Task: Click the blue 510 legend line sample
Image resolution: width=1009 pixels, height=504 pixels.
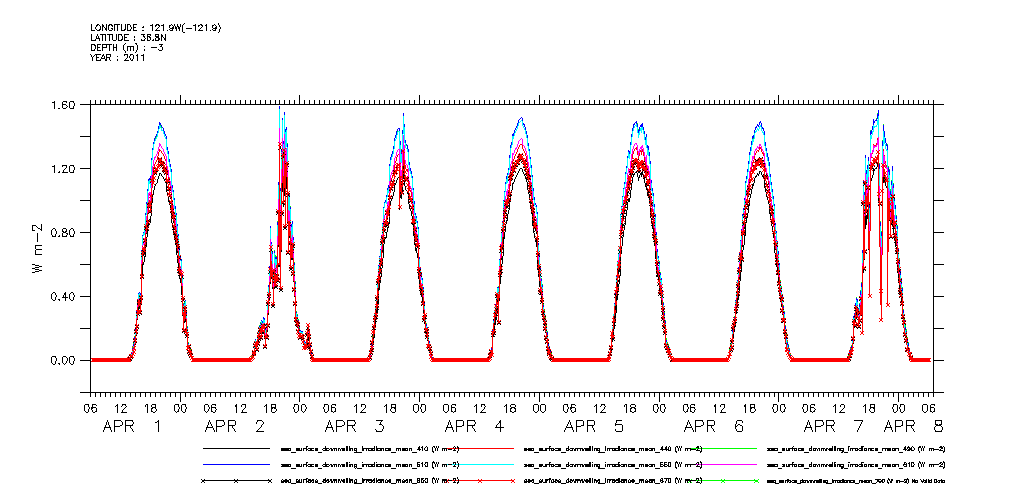Action: (x=236, y=465)
